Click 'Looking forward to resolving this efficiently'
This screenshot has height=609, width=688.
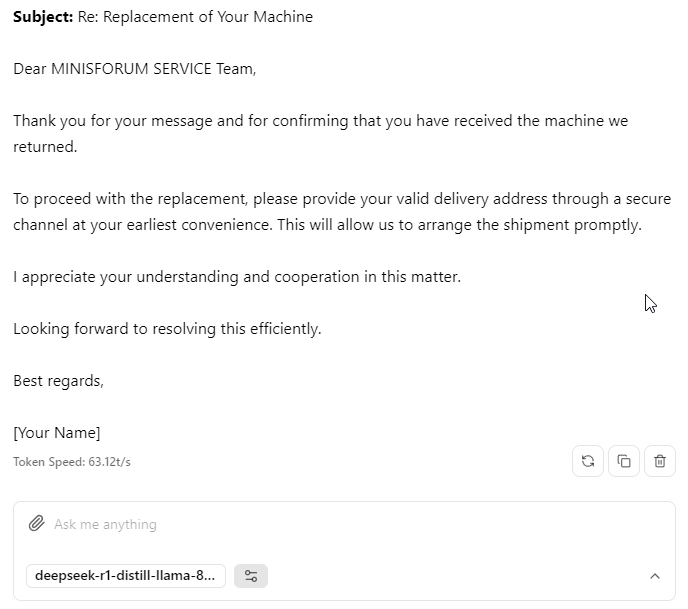coord(167,329)
